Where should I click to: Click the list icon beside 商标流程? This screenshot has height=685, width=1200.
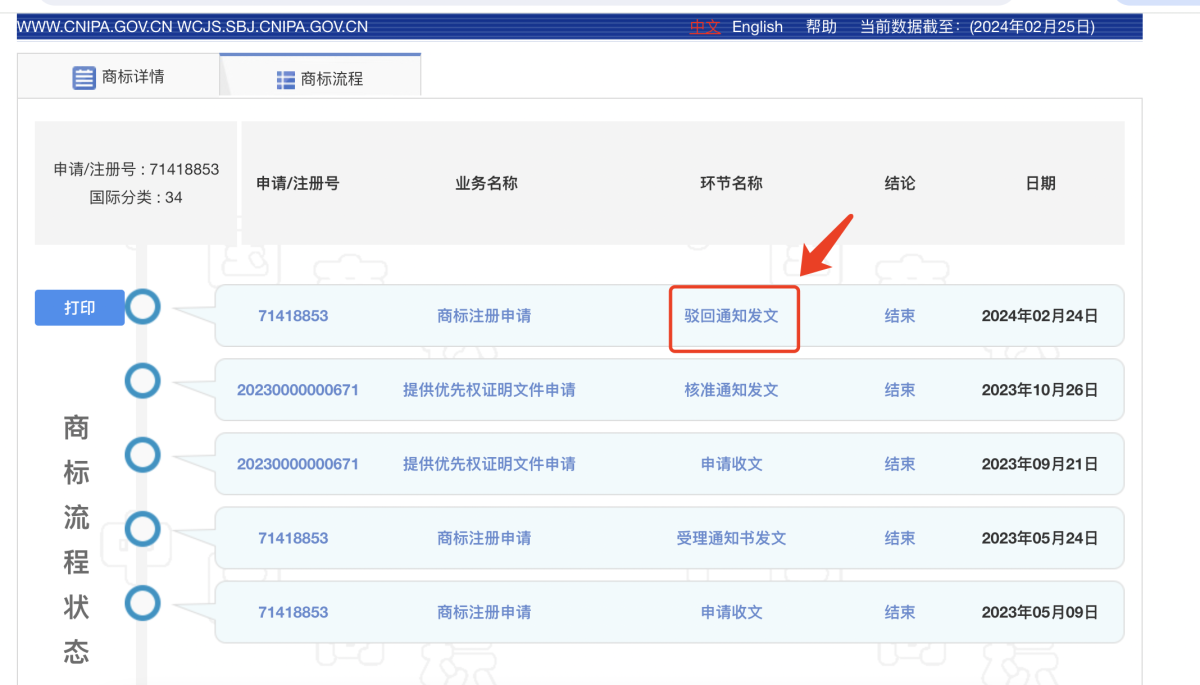click(286, 80)
